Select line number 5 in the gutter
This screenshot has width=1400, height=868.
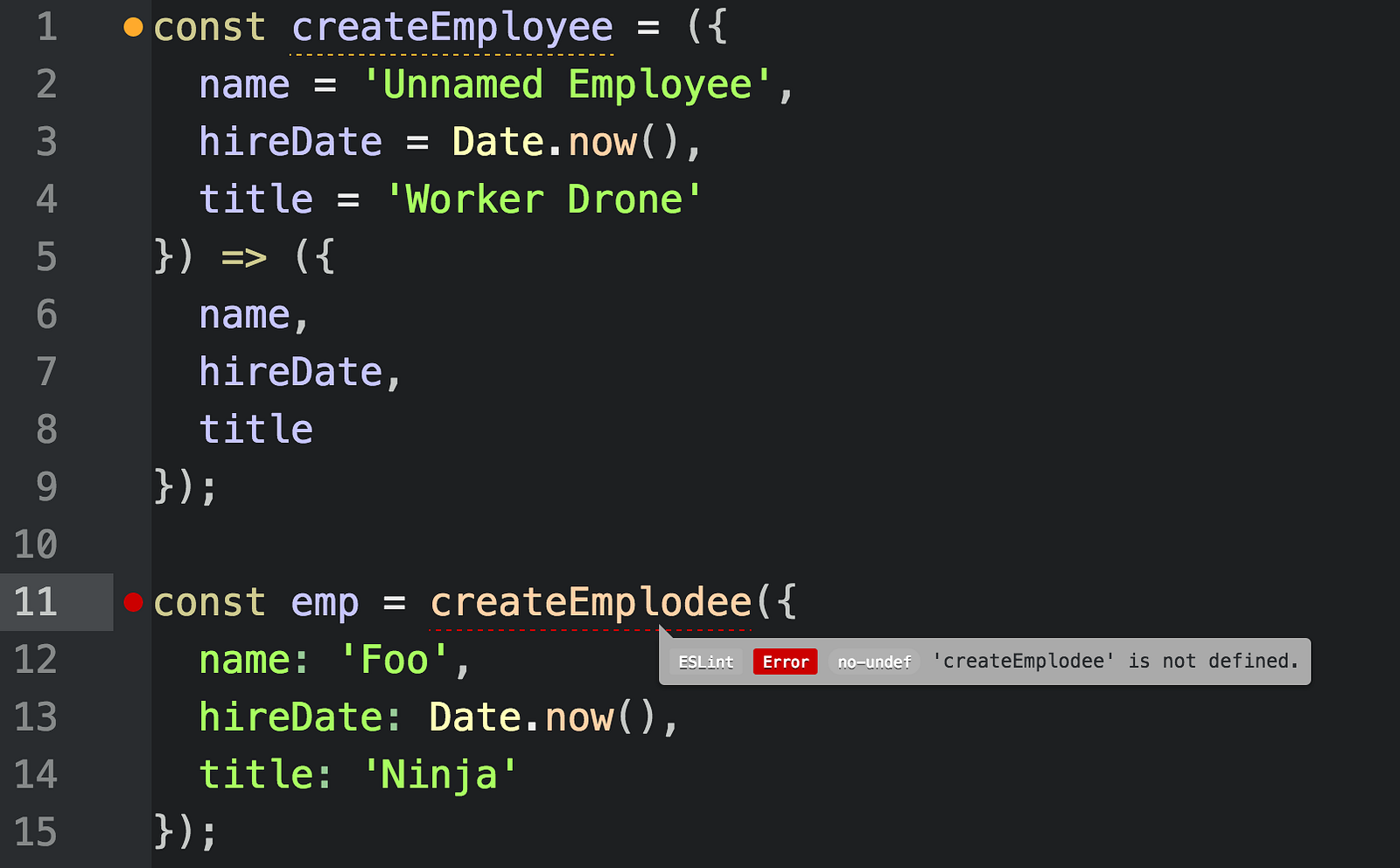coord(46,257)
